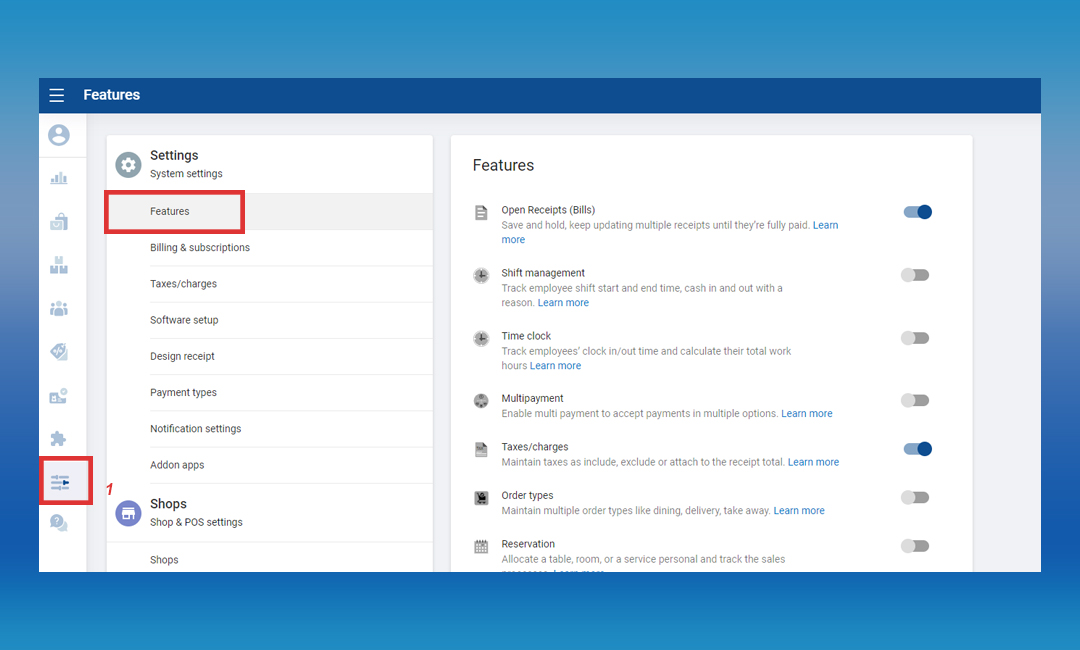The width and height of the screenshot is (1080, 650).
Task: Click the settings sliders sidebar icon
Action: [61, 481]
